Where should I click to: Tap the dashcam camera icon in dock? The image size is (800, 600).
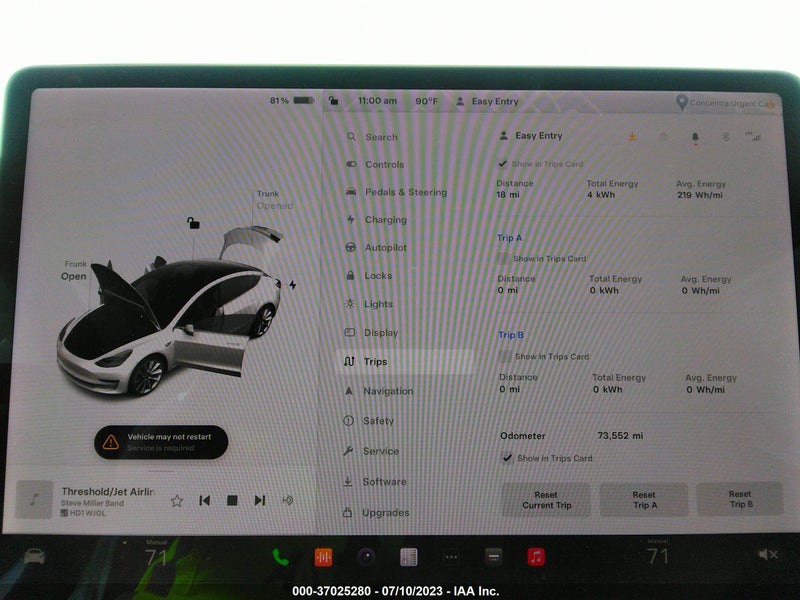point(366,557)
